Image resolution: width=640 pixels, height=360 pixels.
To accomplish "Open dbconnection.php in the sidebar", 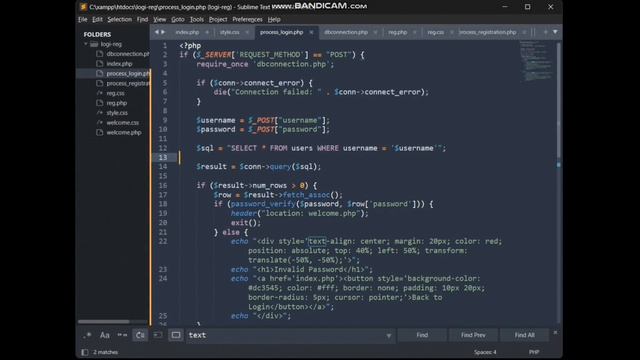I will point(128,54).
